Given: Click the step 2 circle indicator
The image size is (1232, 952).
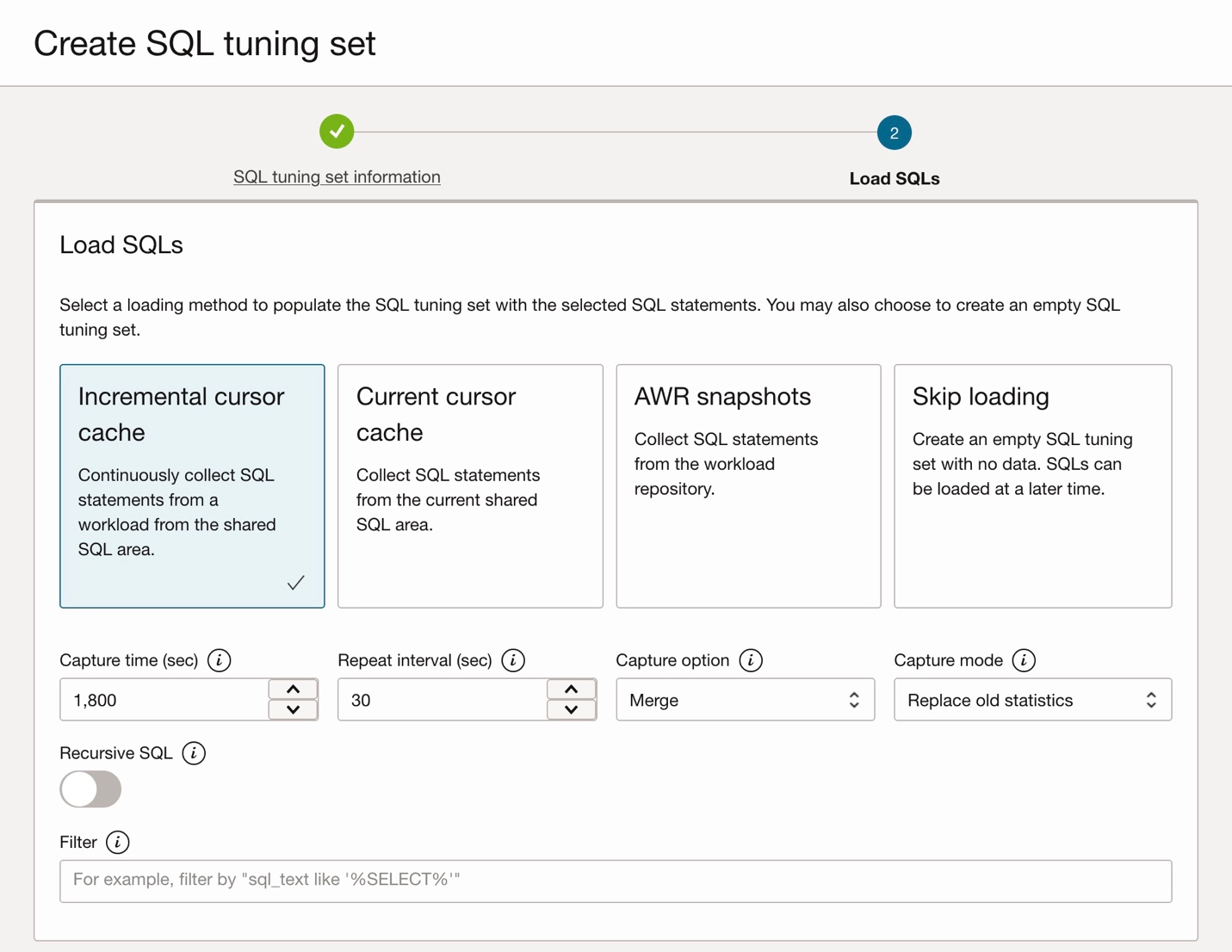Looking at the screenshot, I should coord(894,133).
